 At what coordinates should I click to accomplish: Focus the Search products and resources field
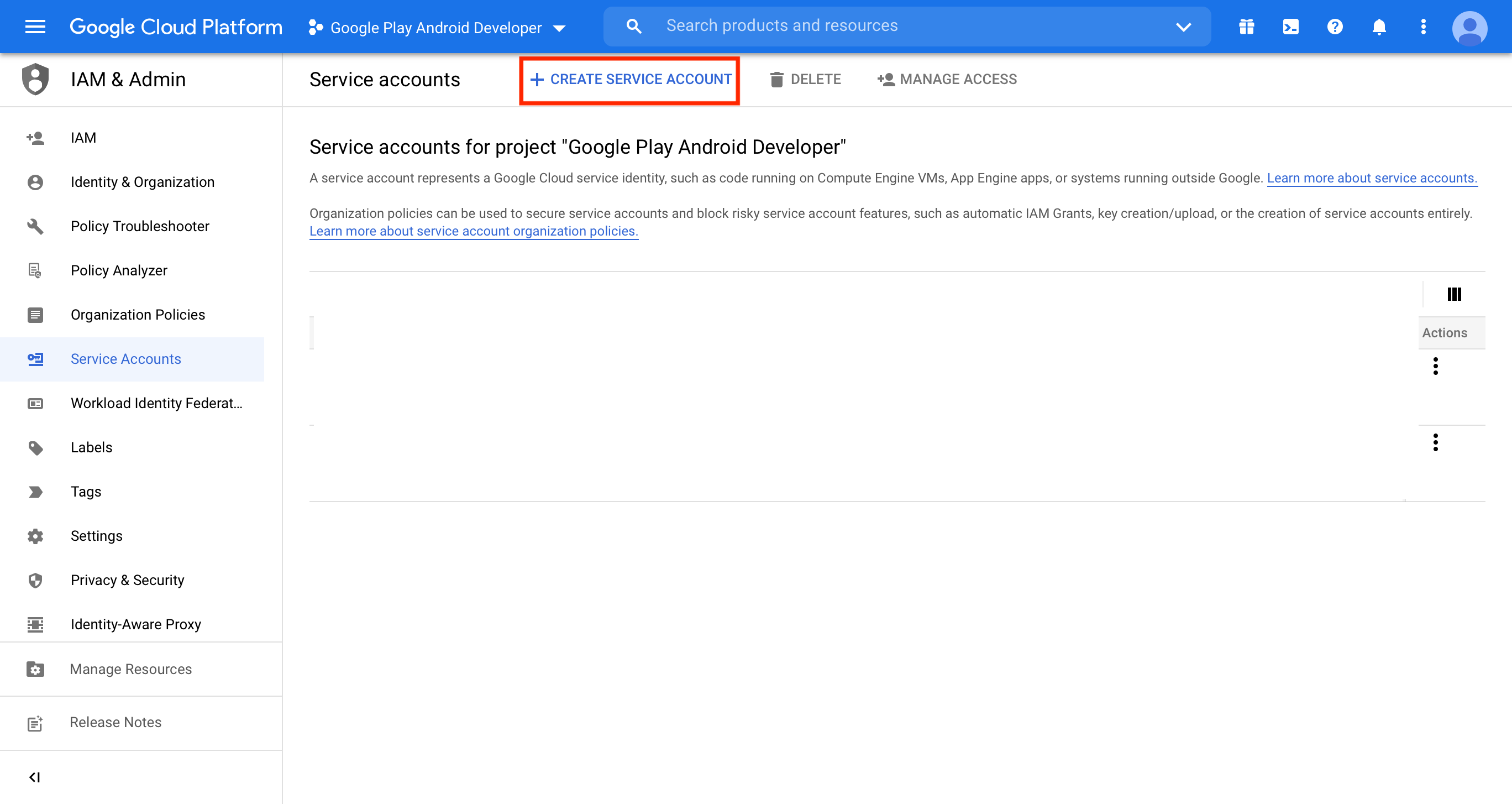click(908, 26)
